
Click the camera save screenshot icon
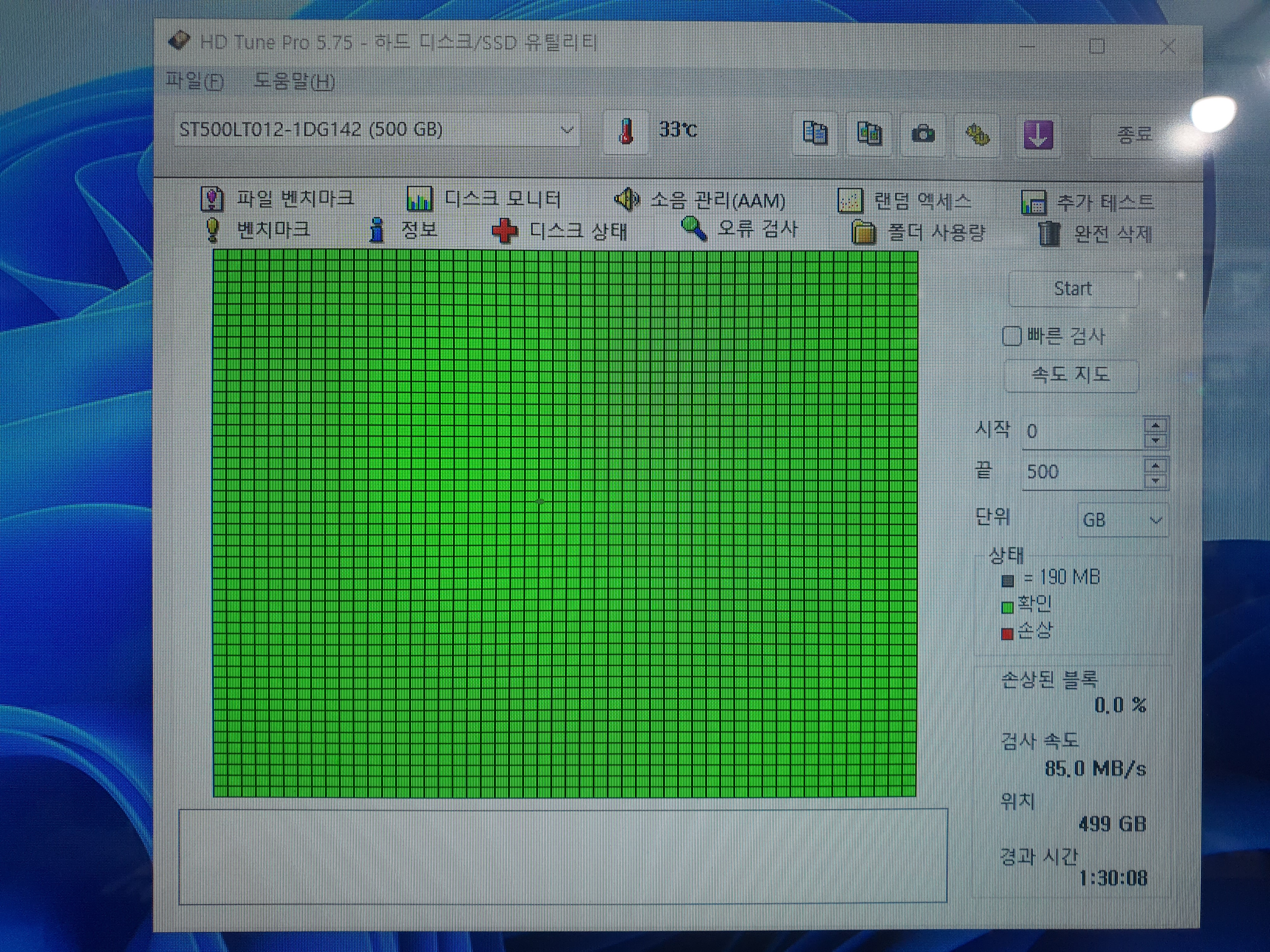pyautogui.click(x=923, y=134)
